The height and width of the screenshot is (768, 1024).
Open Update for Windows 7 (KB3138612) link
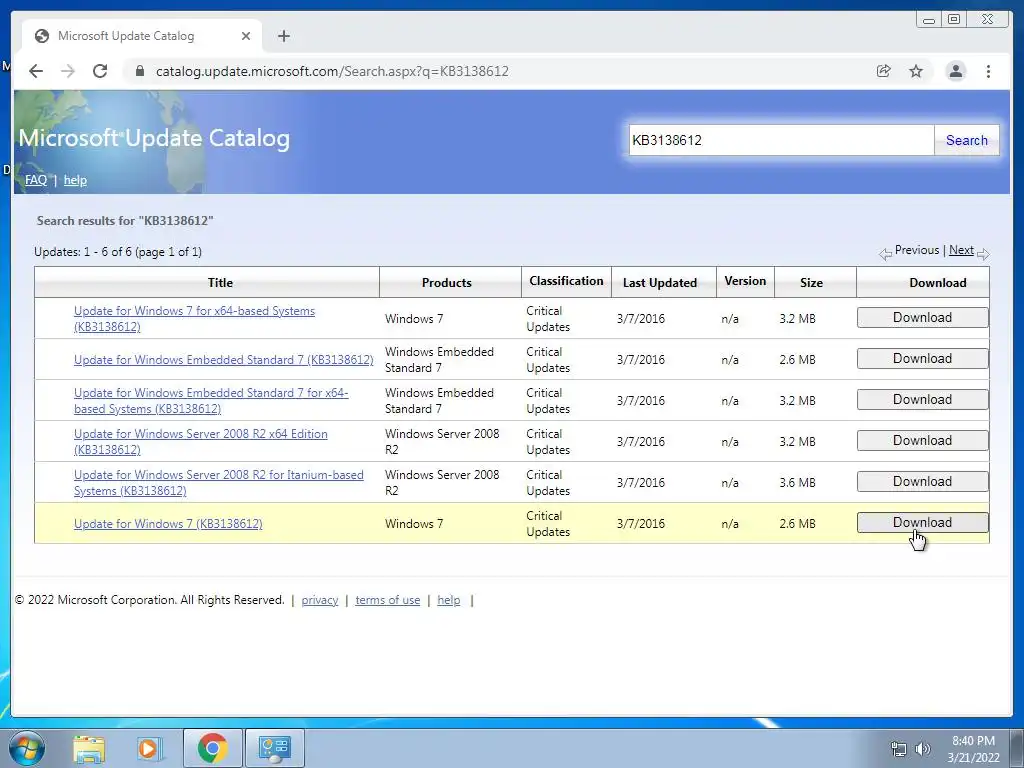tap(168, 524)
